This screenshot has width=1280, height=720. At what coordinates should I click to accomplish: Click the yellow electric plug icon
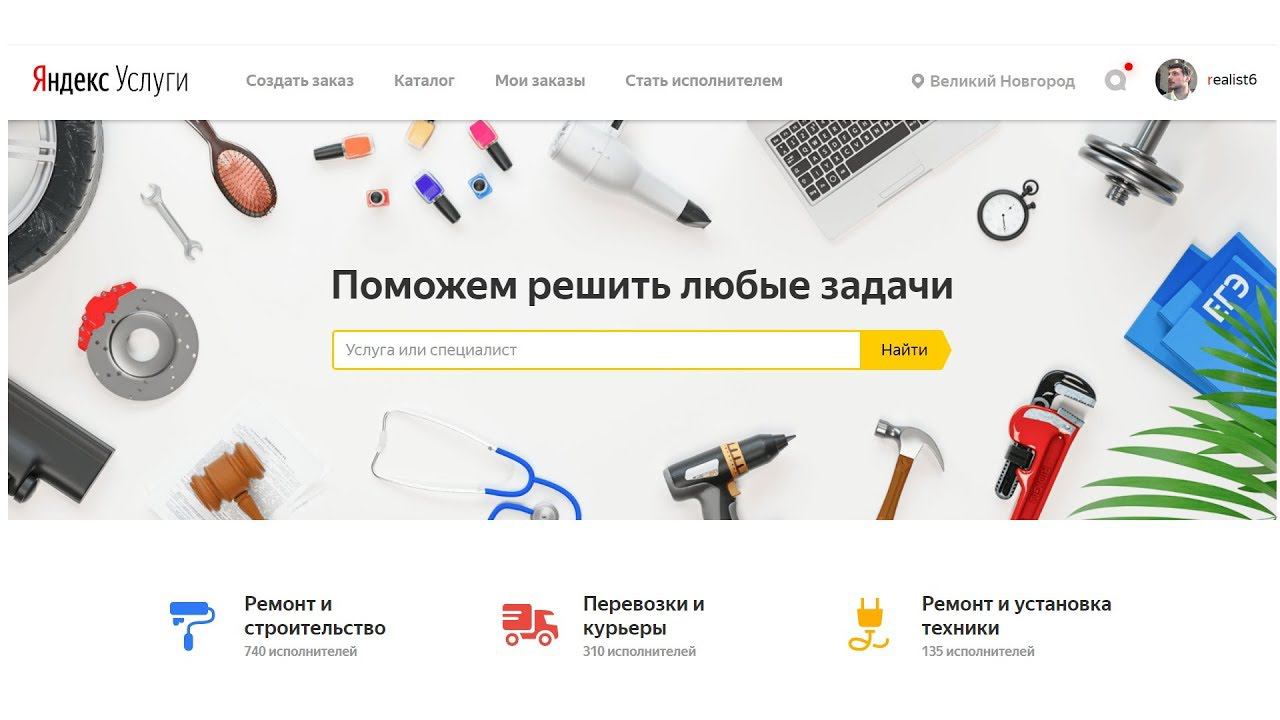[x=868, y=625]
